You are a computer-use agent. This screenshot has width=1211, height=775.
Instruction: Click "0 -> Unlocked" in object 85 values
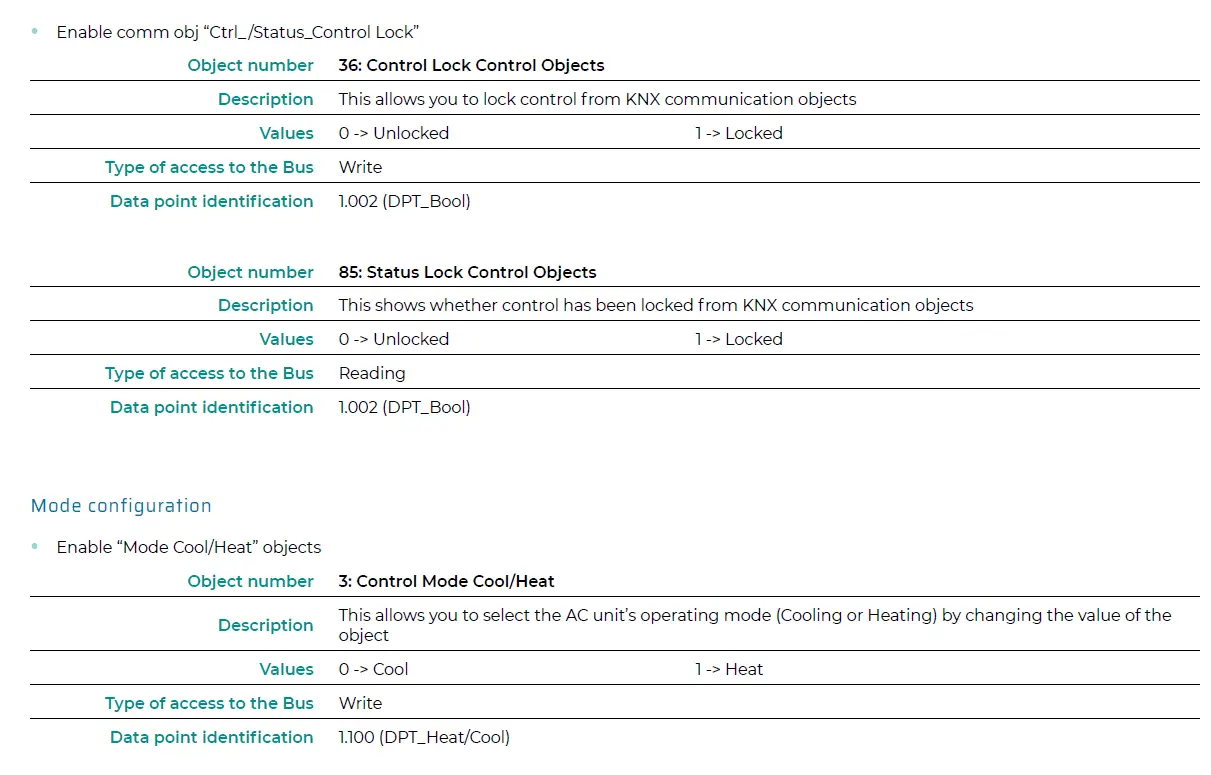(394, 340)
